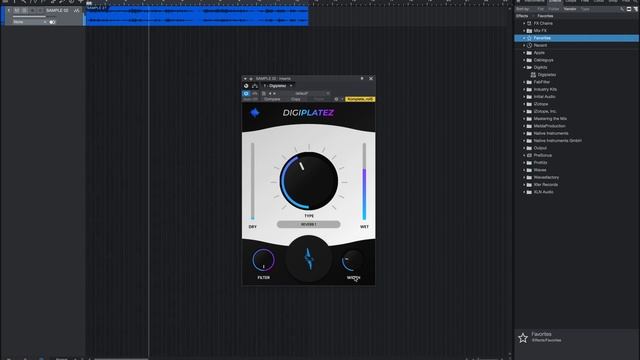Open the 'None' input dropdown on track
Viewport: 640px width, 360px height.
point(30,22)
